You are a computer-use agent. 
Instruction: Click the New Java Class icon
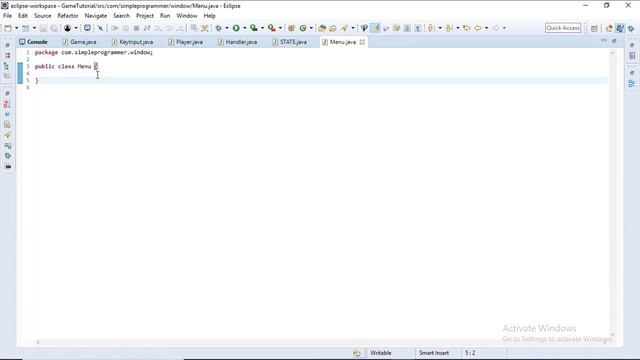(303, 28)
